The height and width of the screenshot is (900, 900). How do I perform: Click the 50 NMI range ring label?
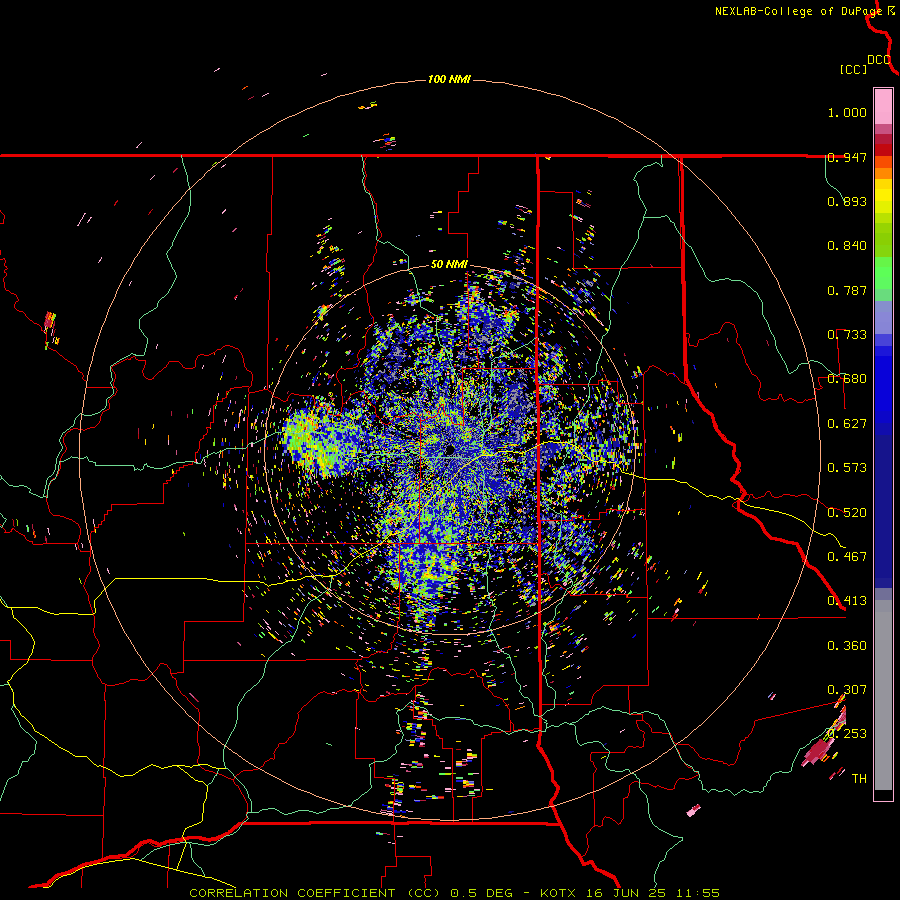(449, 265)
